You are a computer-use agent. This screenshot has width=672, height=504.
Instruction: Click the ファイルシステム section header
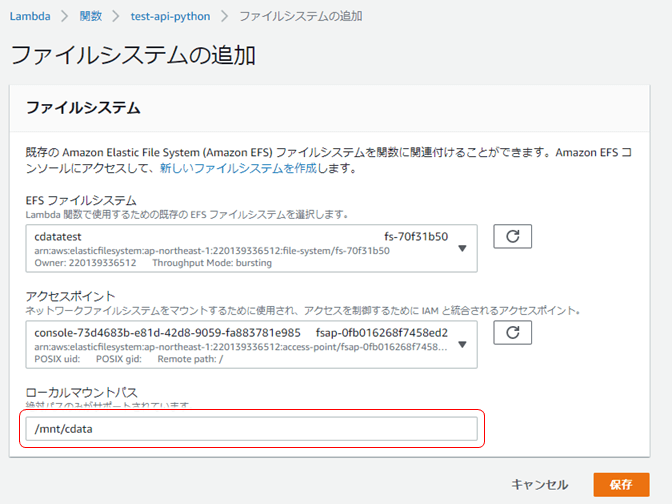pyautogui.click(x=83, y=108)
